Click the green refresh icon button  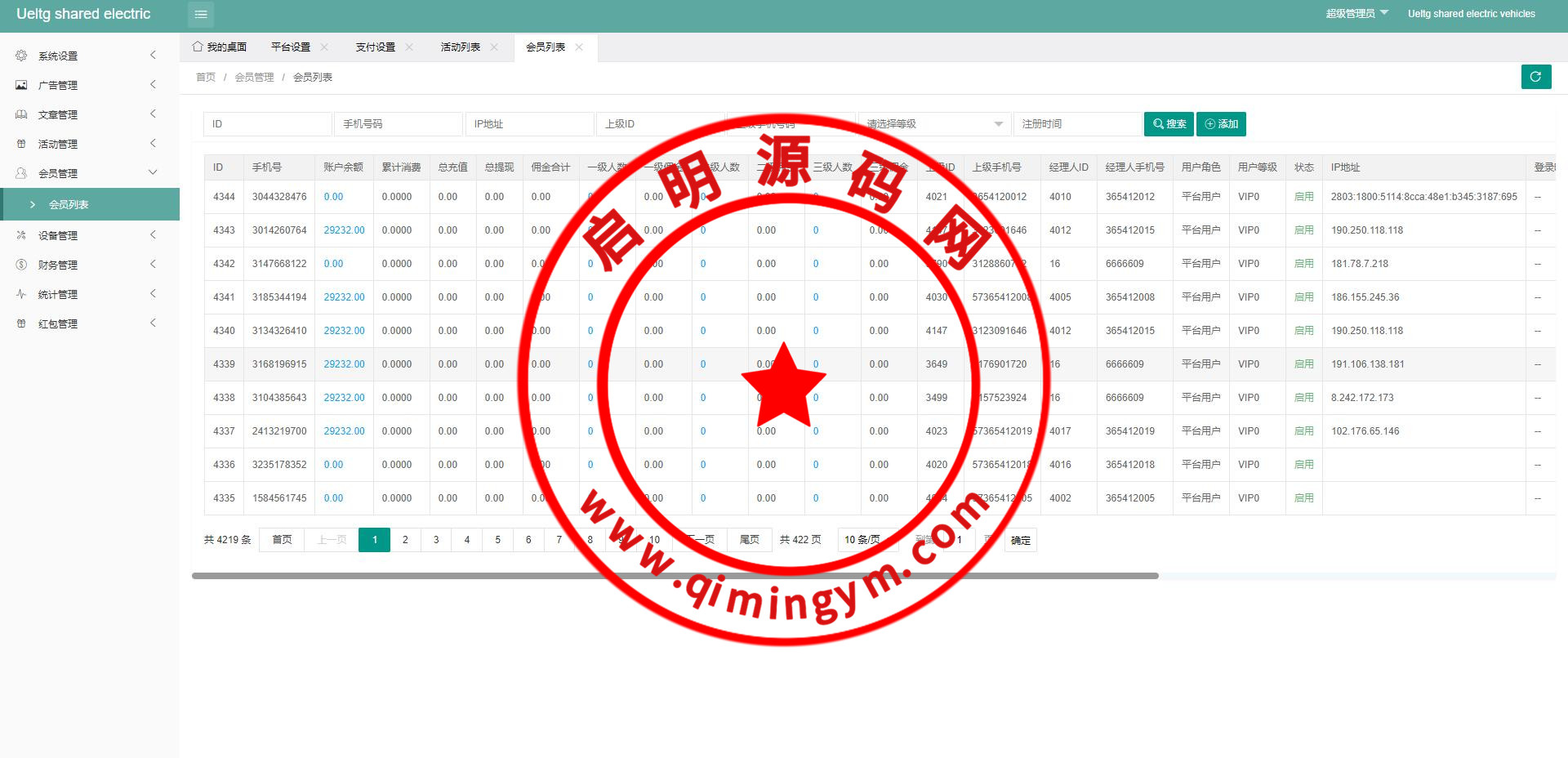1535,77
